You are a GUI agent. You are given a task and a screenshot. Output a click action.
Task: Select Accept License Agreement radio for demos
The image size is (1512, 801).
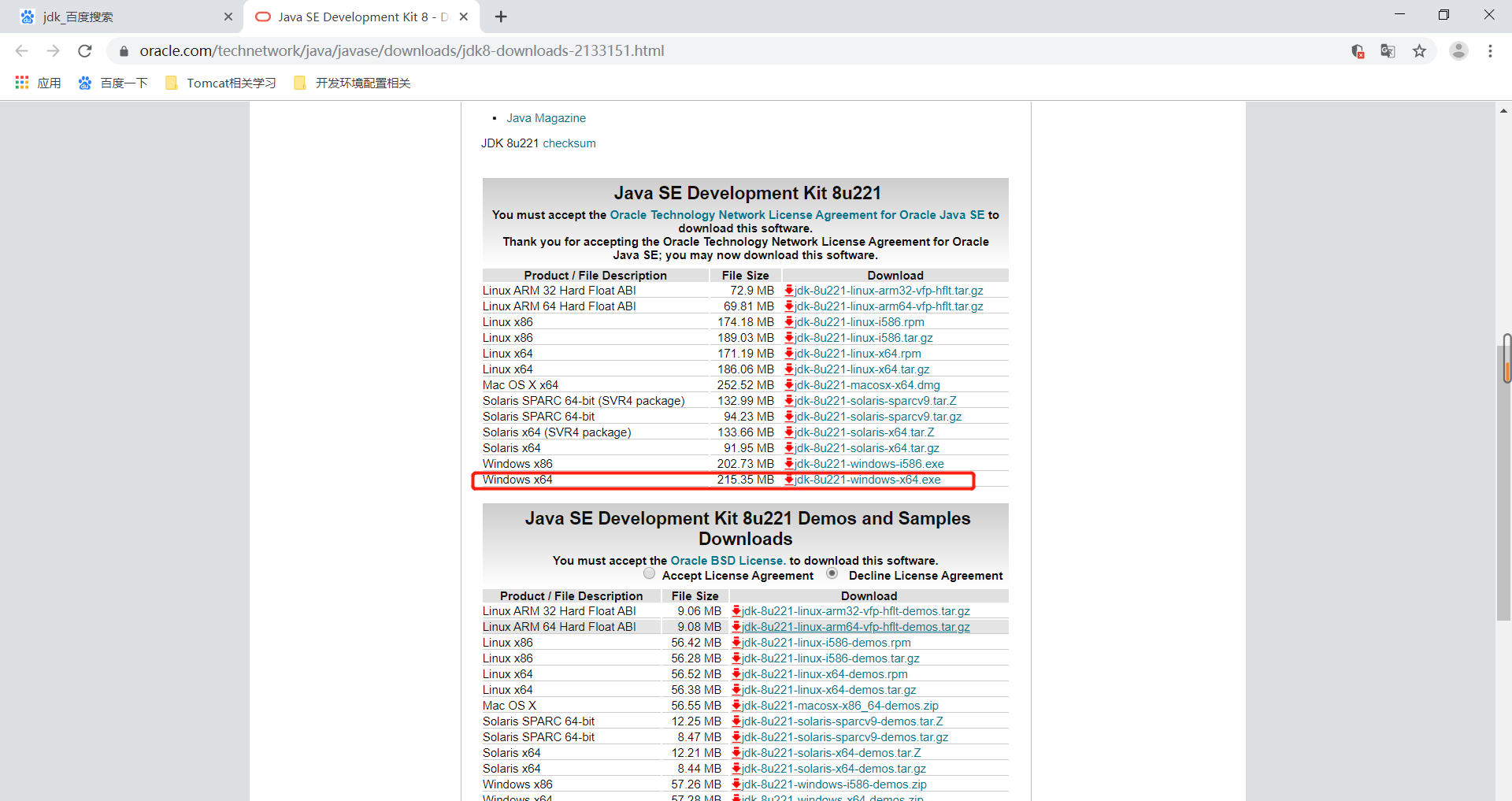point(649,573)
